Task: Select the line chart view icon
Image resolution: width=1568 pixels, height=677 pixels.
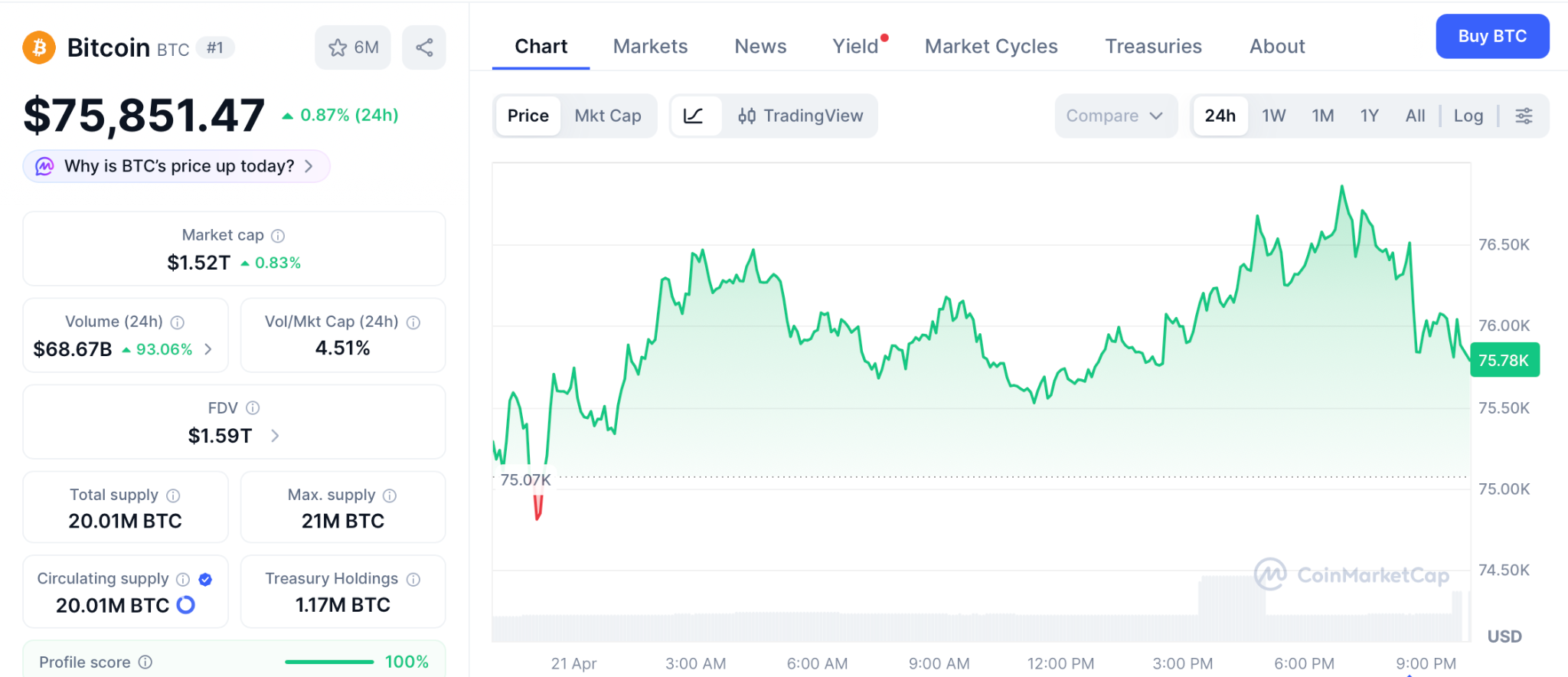Action: (694, 116)
